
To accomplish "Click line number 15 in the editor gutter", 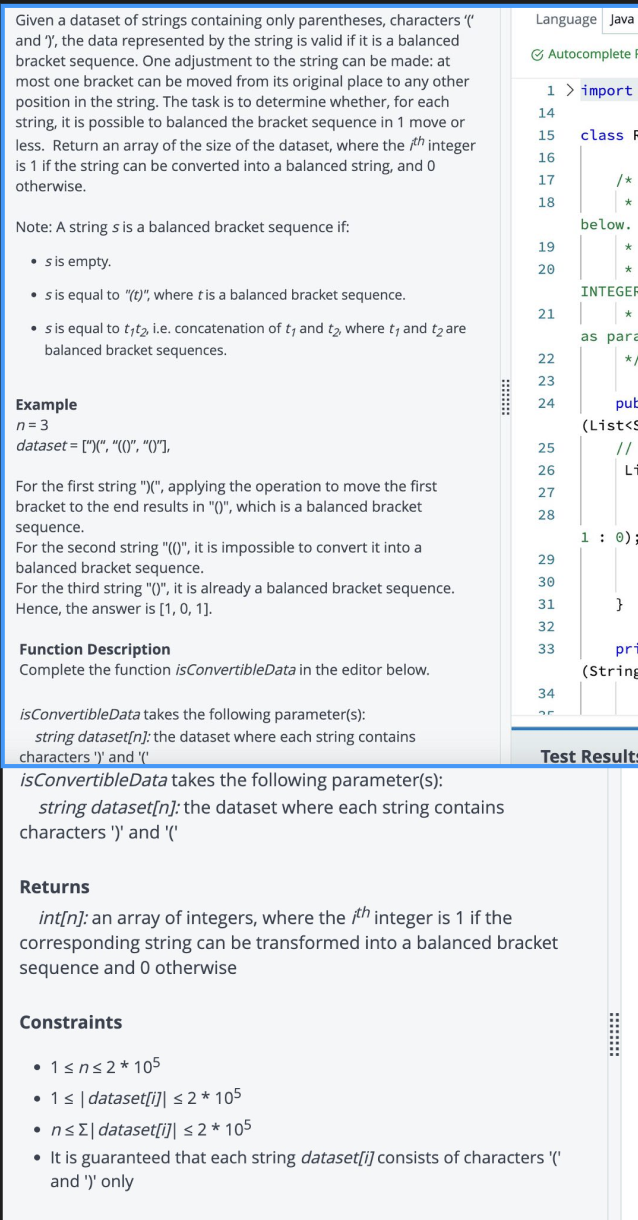I will click(x=546, y=135).
